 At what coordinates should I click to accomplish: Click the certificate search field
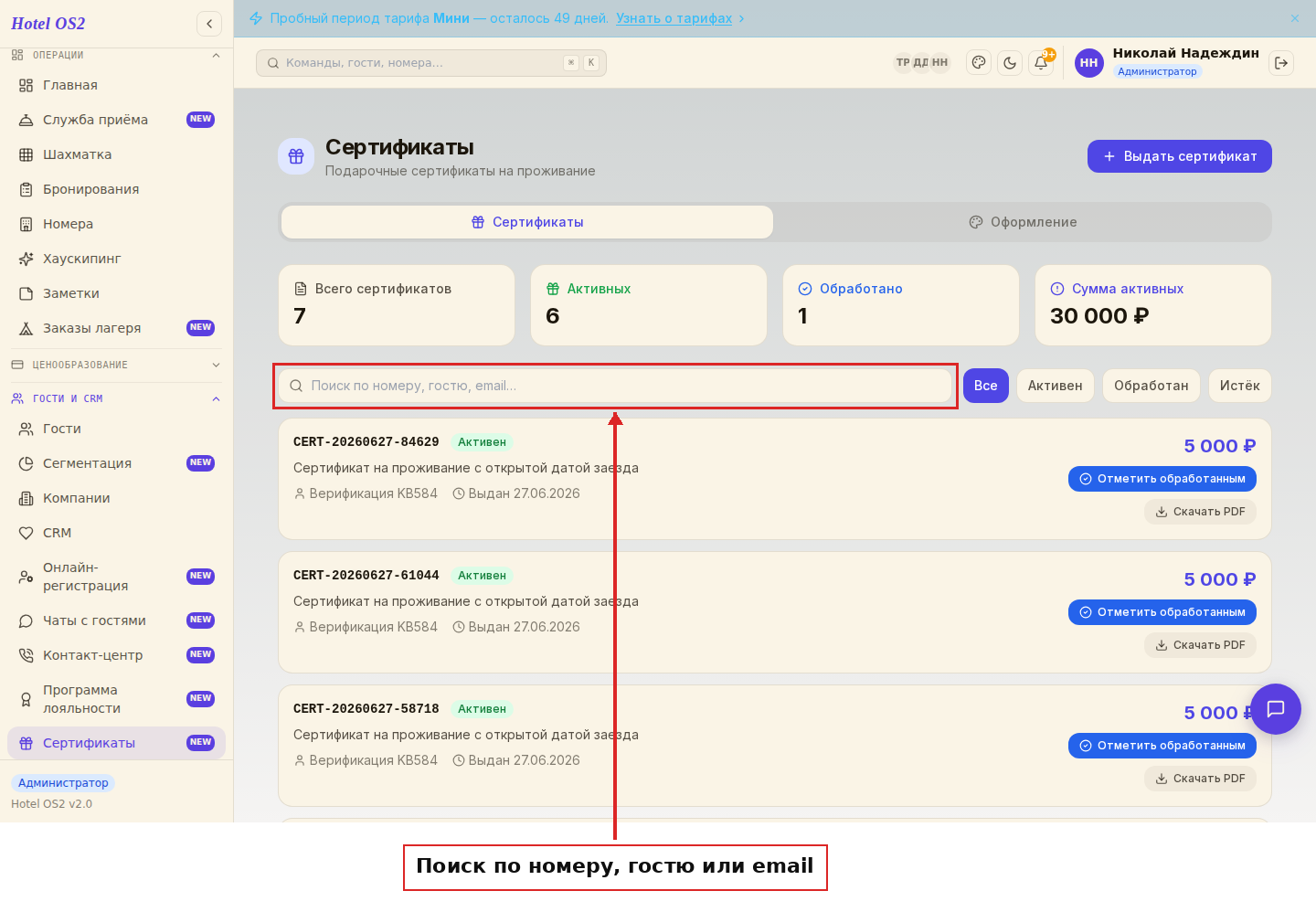616,386
